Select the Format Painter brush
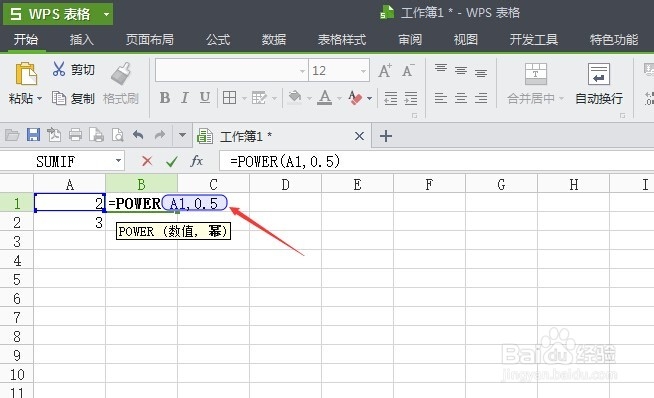This screenshot has height=398, width=654. click(121, 74)
